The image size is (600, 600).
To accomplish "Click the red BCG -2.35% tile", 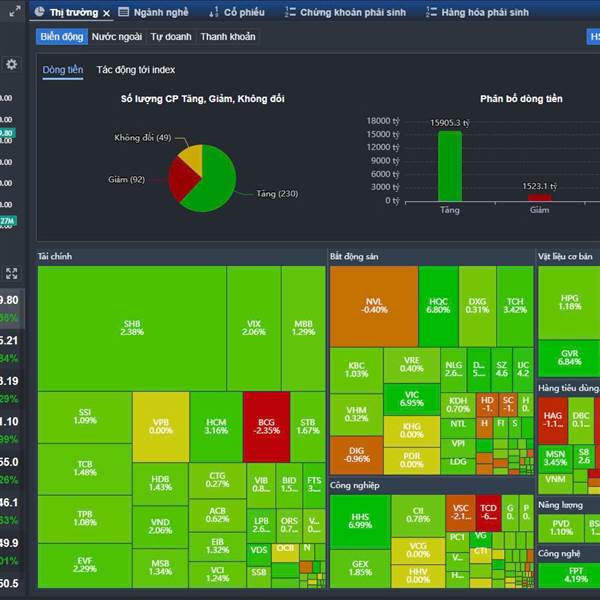I will tap(266, 427).
